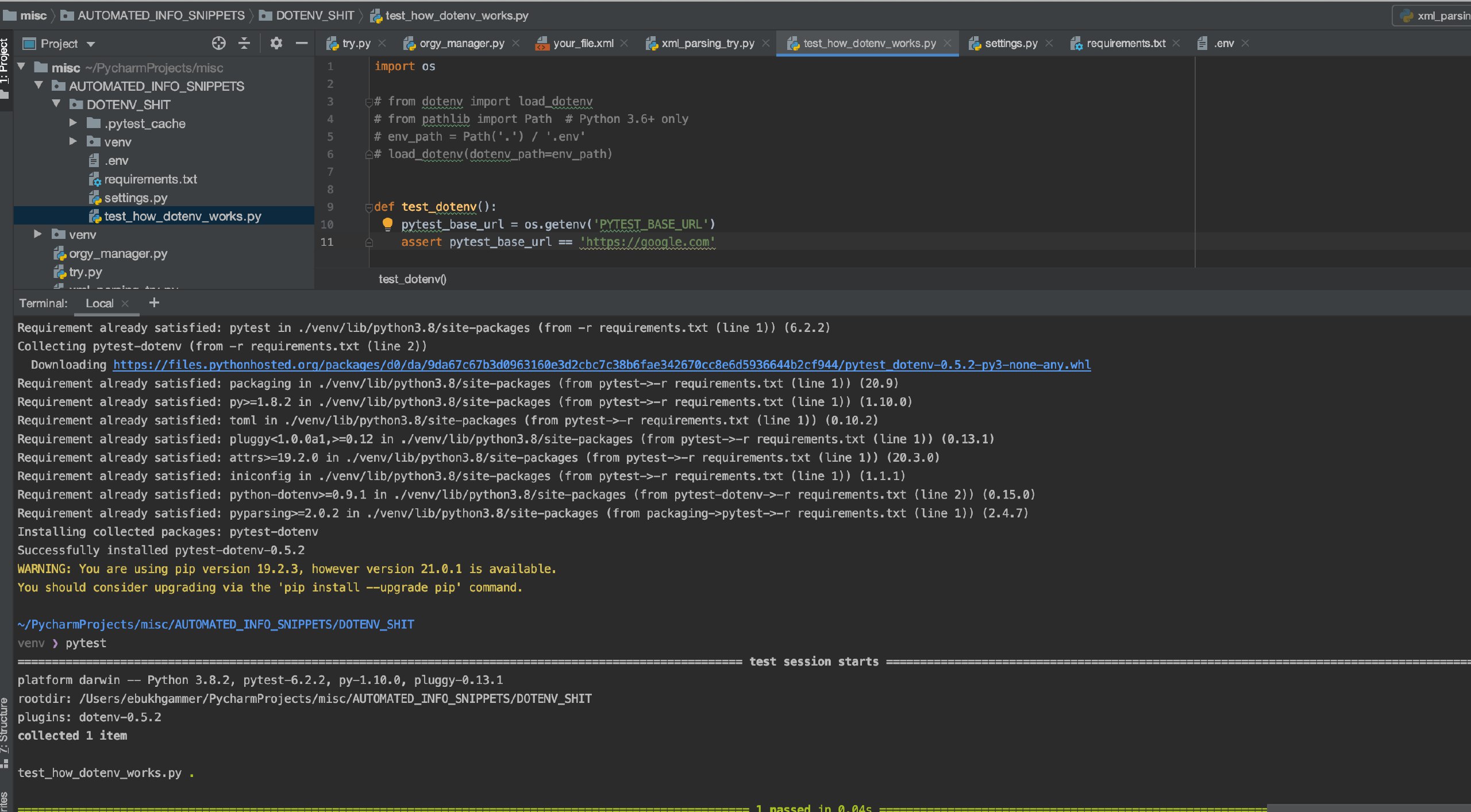Open Project panel settings gear
1471x812 pixels.
[276, 43]
